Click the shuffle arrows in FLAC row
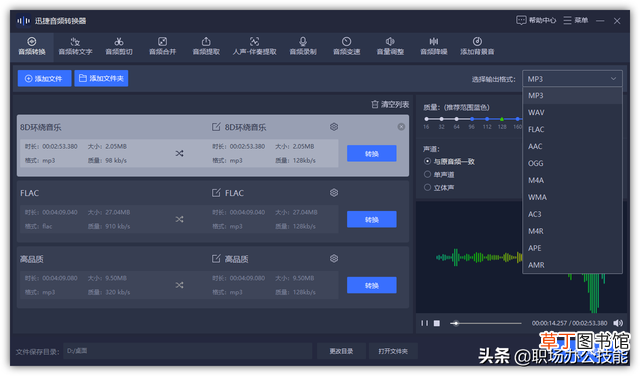The image size is (640, 376). tap(179, 219)
